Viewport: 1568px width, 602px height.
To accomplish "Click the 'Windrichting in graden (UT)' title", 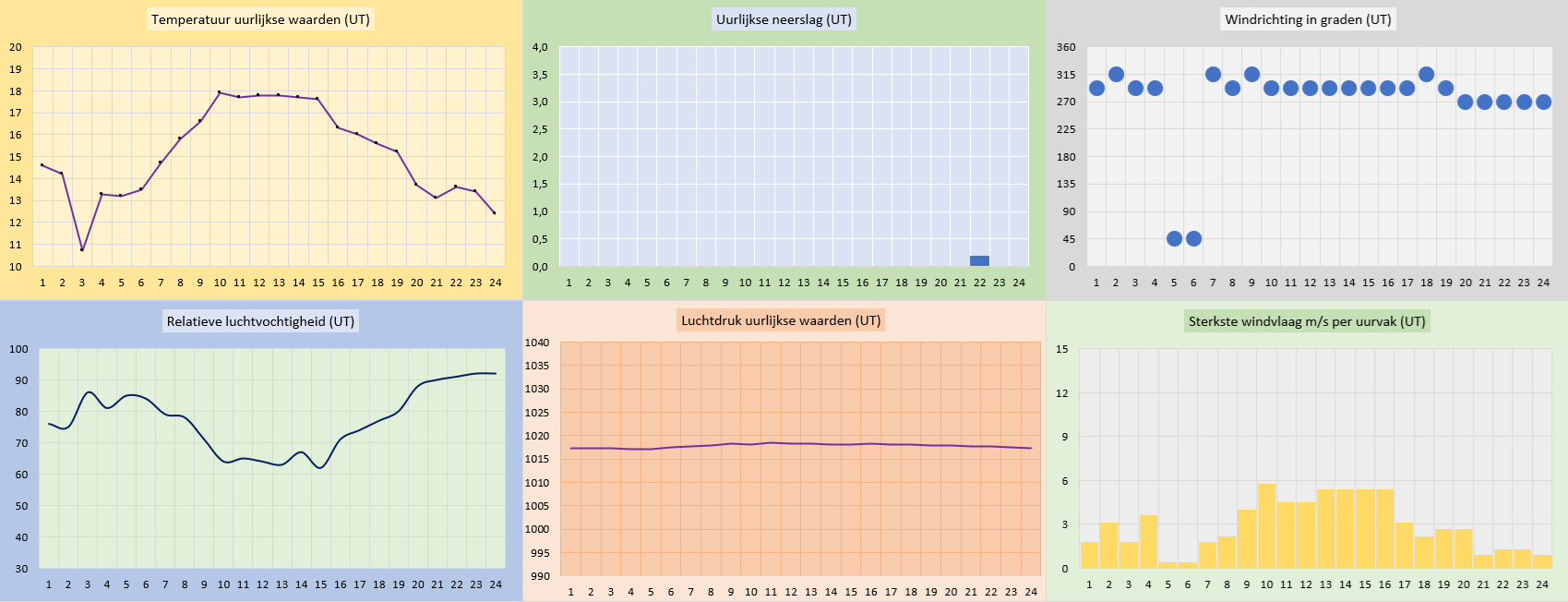I will point(1308,19).
